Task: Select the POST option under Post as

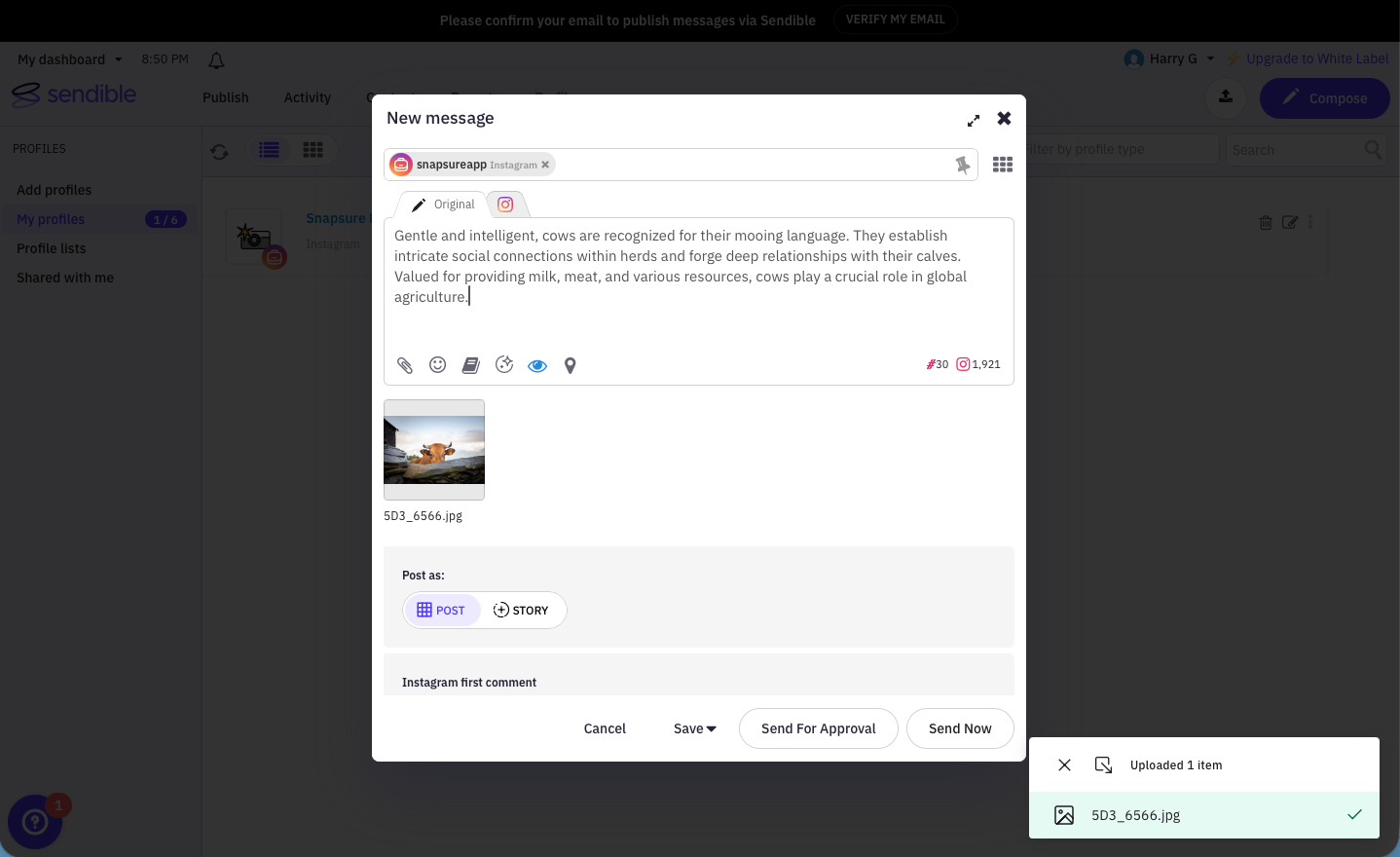Action: pyautogui.click(x=443, y=610)
